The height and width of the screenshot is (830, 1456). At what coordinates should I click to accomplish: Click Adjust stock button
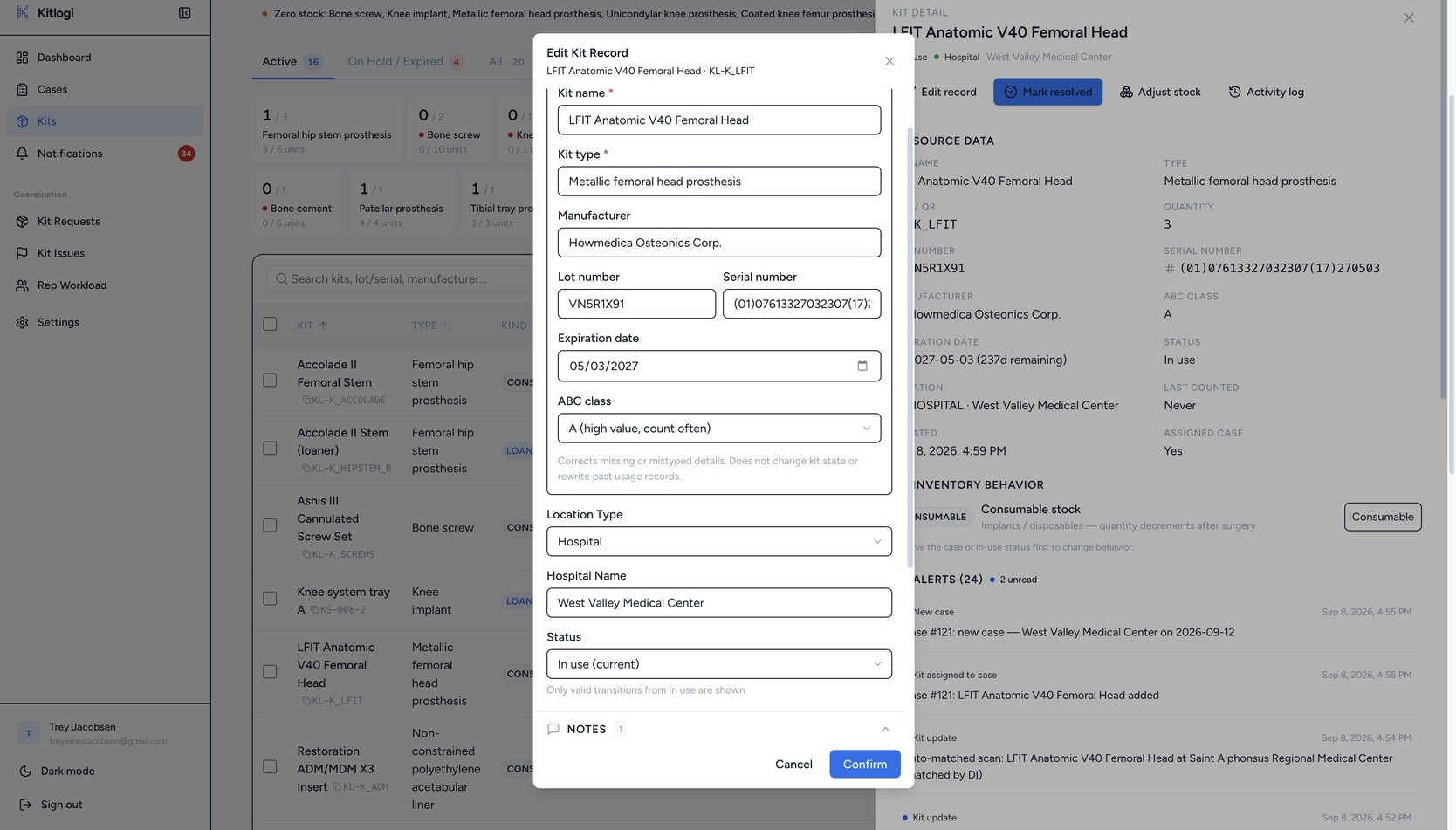point(1160,92)
